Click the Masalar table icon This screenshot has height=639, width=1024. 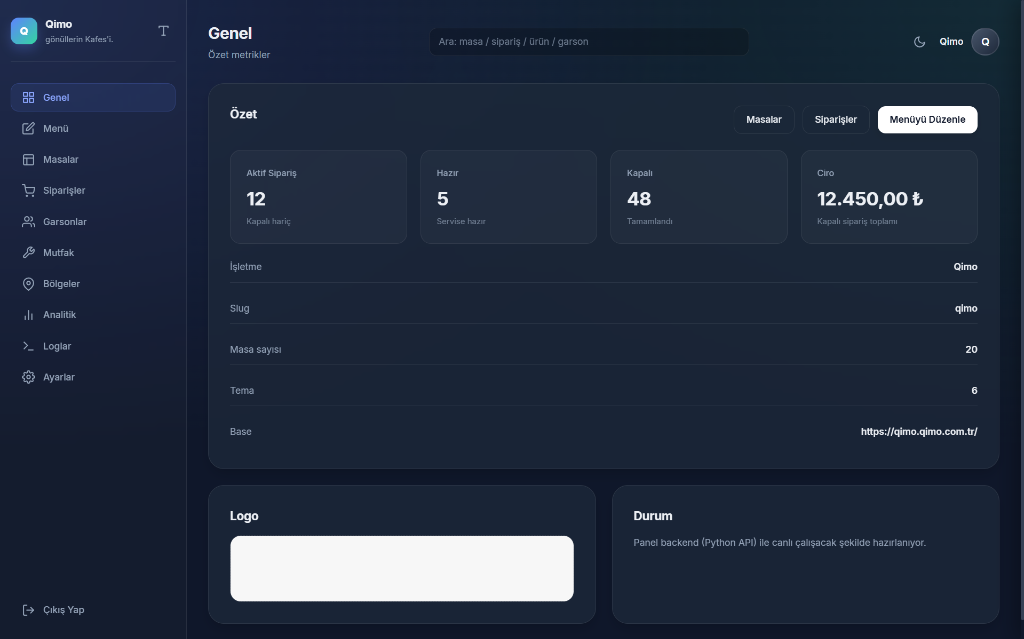pyautogui.click(x=28, y=160)
